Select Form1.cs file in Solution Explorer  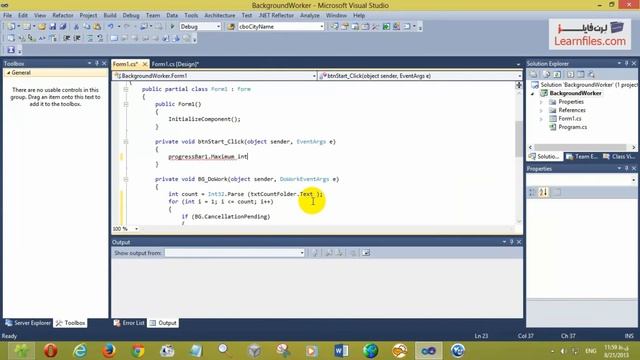(570, 119)
